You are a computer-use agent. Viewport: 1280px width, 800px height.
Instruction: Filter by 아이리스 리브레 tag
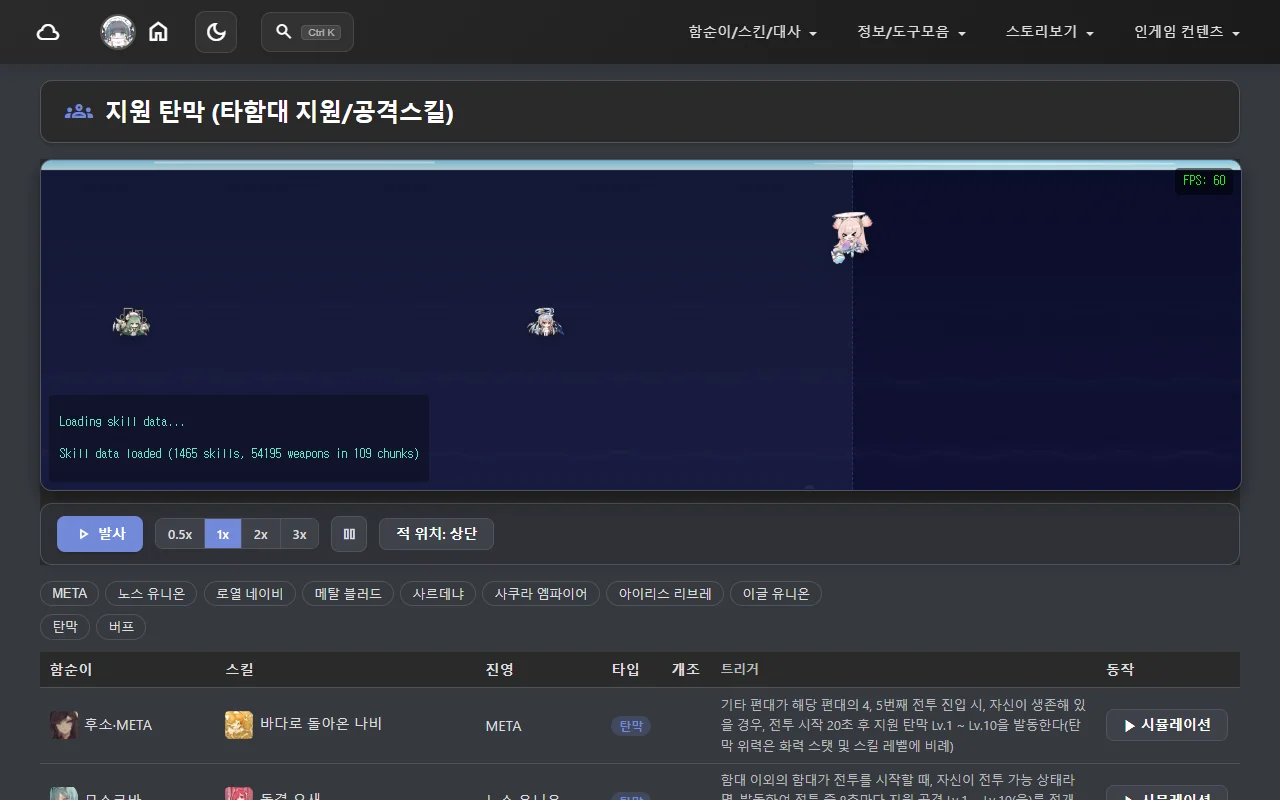[x=665, y=594]
